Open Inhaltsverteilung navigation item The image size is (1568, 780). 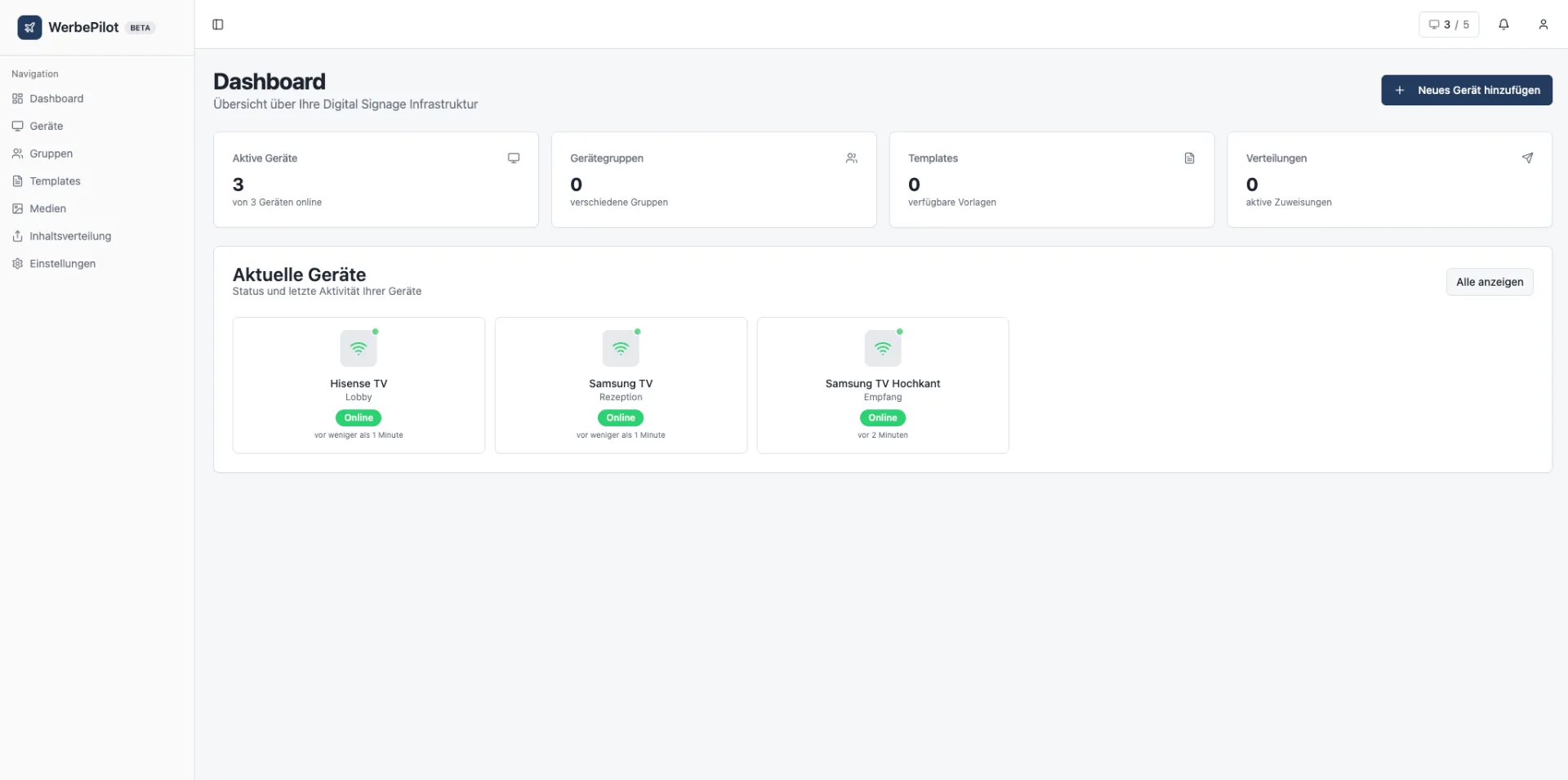[x=97, y=236]
